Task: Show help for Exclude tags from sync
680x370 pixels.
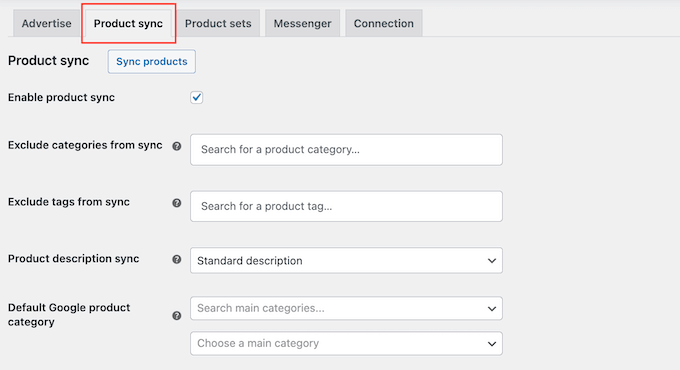Action: (177, 203)
